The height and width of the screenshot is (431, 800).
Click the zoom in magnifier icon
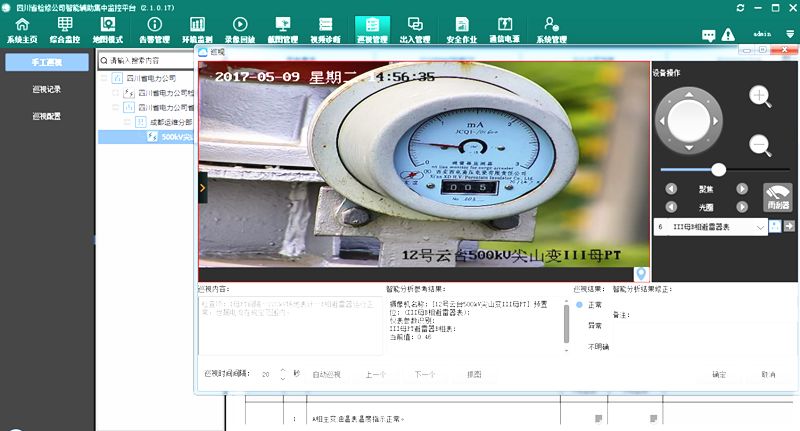761,97
